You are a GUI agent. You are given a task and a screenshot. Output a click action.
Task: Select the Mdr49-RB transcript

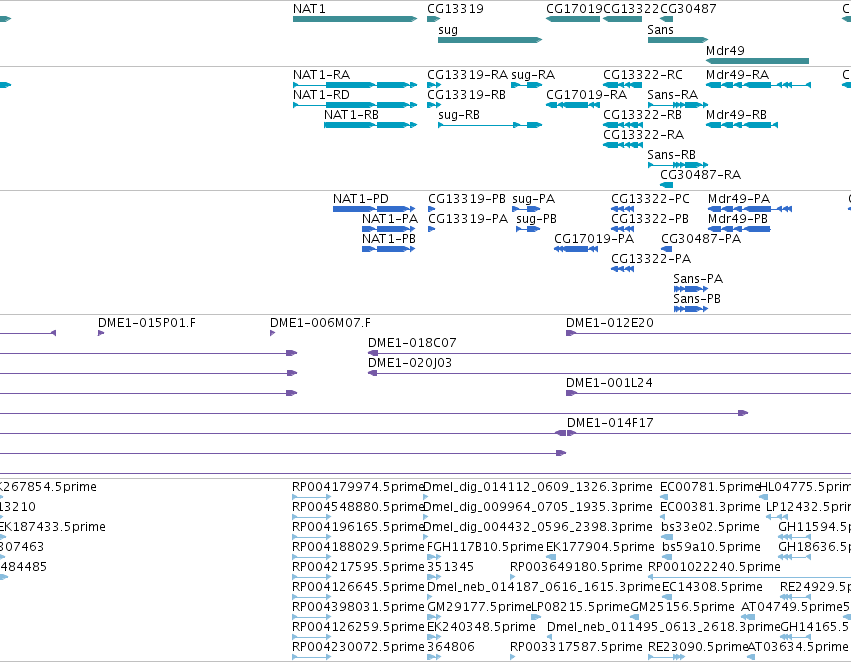pos(742,125)
